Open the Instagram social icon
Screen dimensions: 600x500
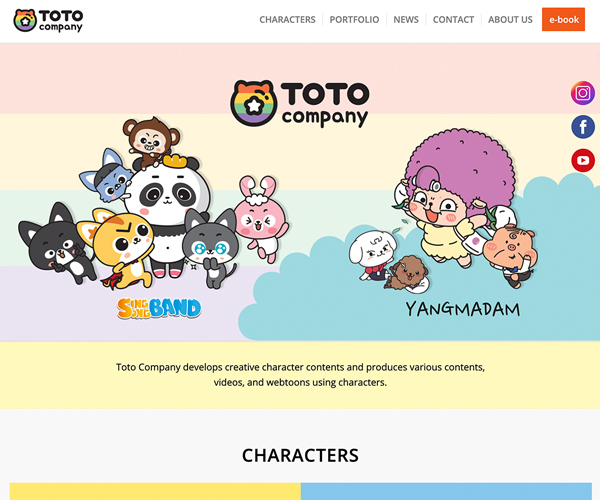(x=582, y=93)
